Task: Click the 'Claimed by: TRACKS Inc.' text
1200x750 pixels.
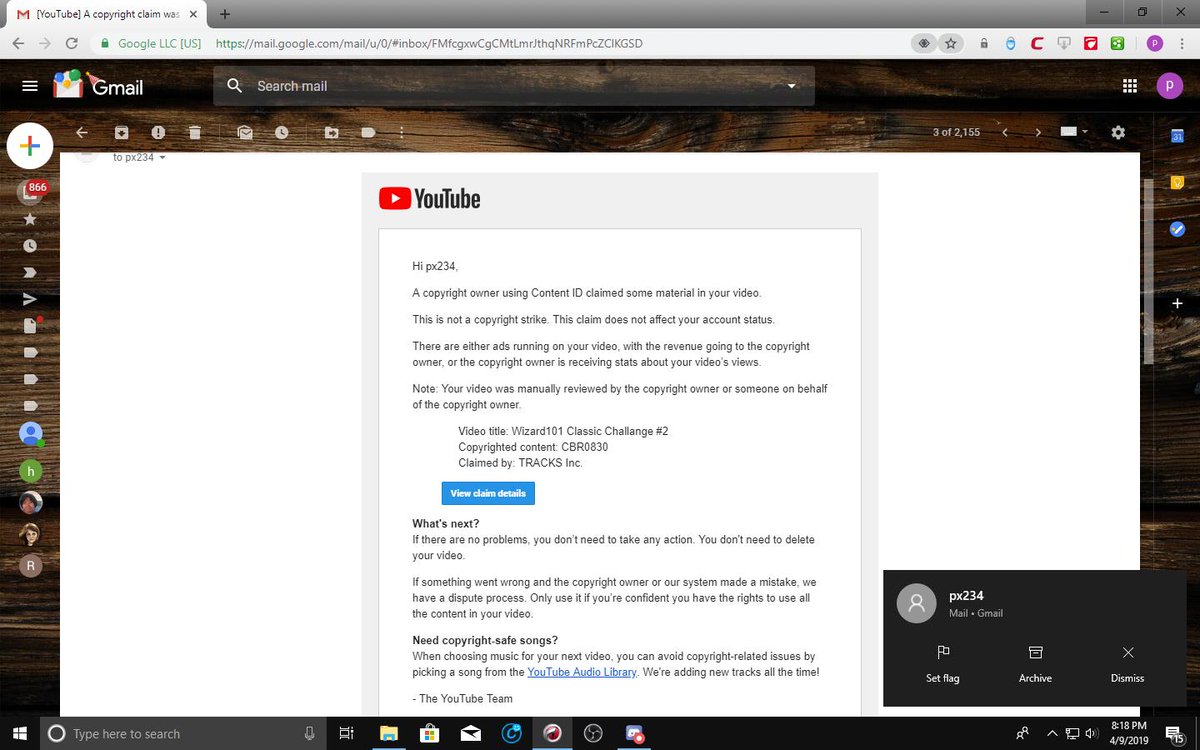Action: 520,463
